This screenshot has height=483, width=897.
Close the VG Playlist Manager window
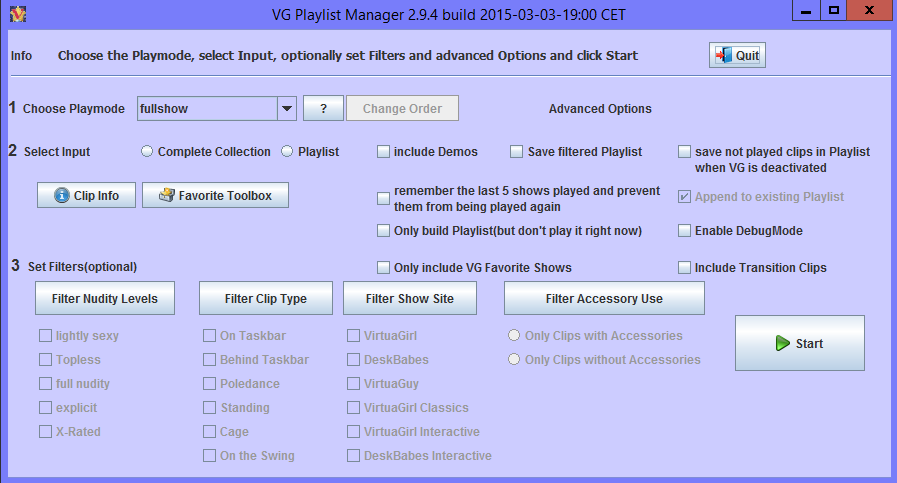pyautogui.click(x=870, y=10)
